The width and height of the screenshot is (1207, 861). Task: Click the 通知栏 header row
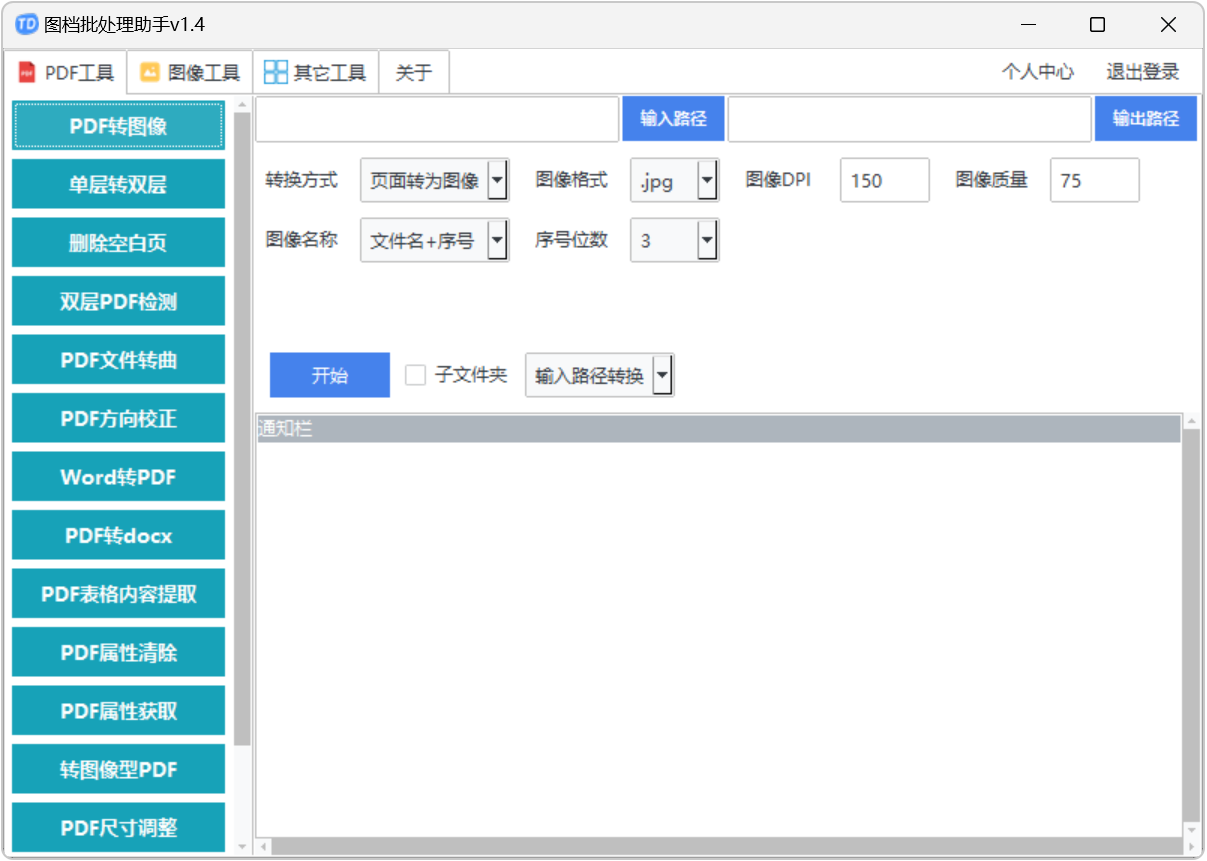(x=718, y=429)
